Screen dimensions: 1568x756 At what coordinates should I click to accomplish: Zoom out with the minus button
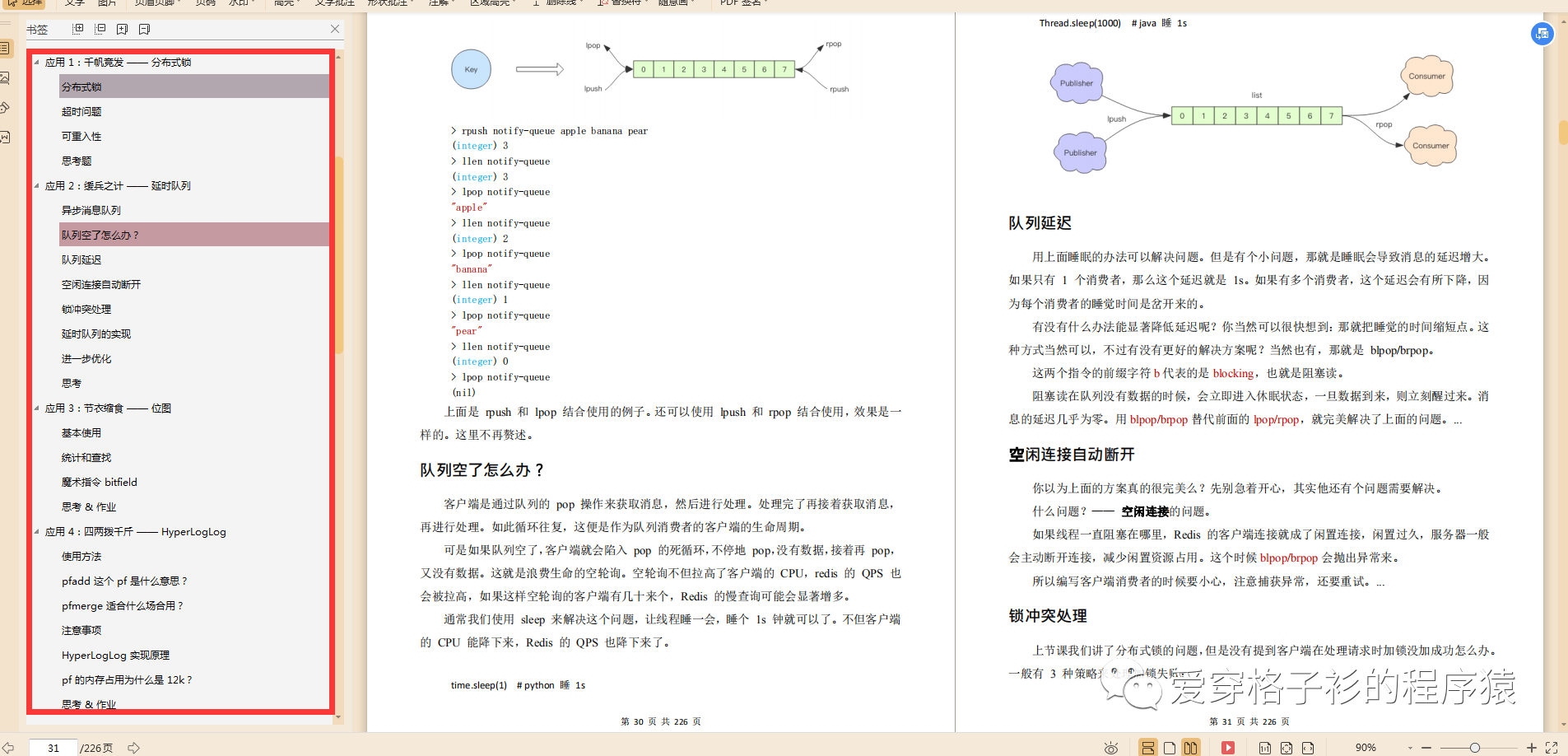pos(1426,748)
